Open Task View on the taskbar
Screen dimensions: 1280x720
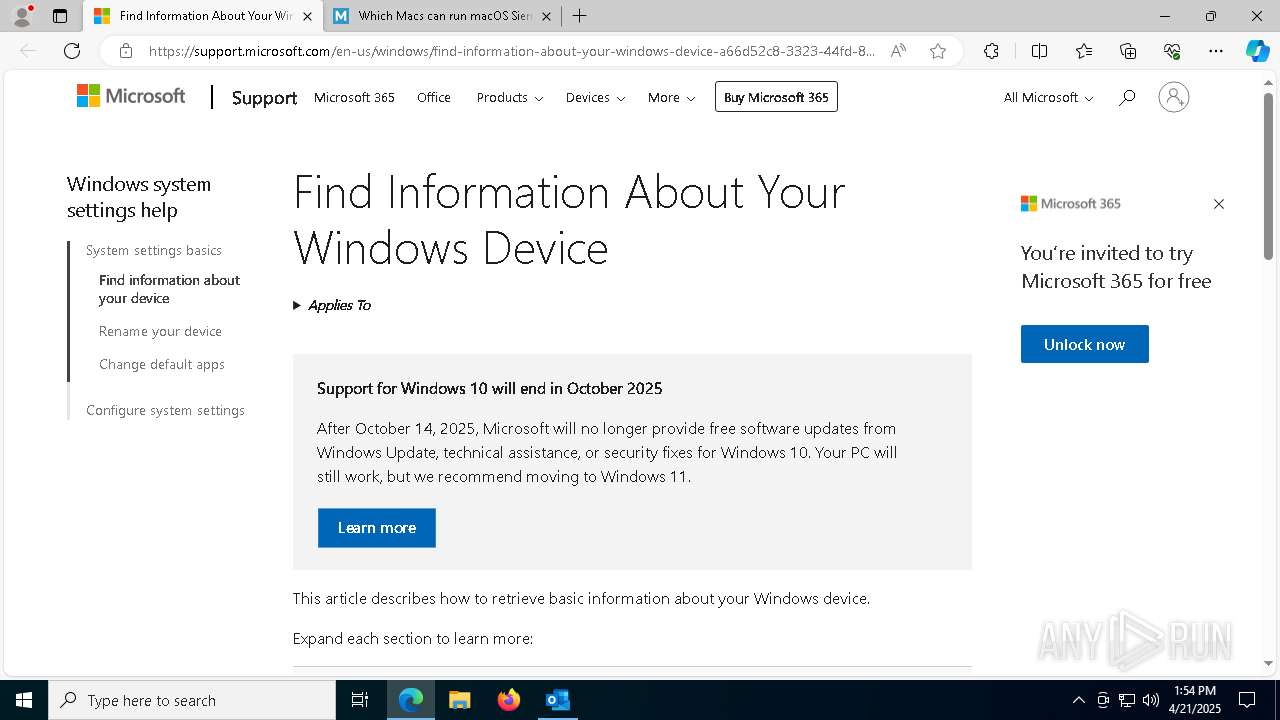pos(360,700)
